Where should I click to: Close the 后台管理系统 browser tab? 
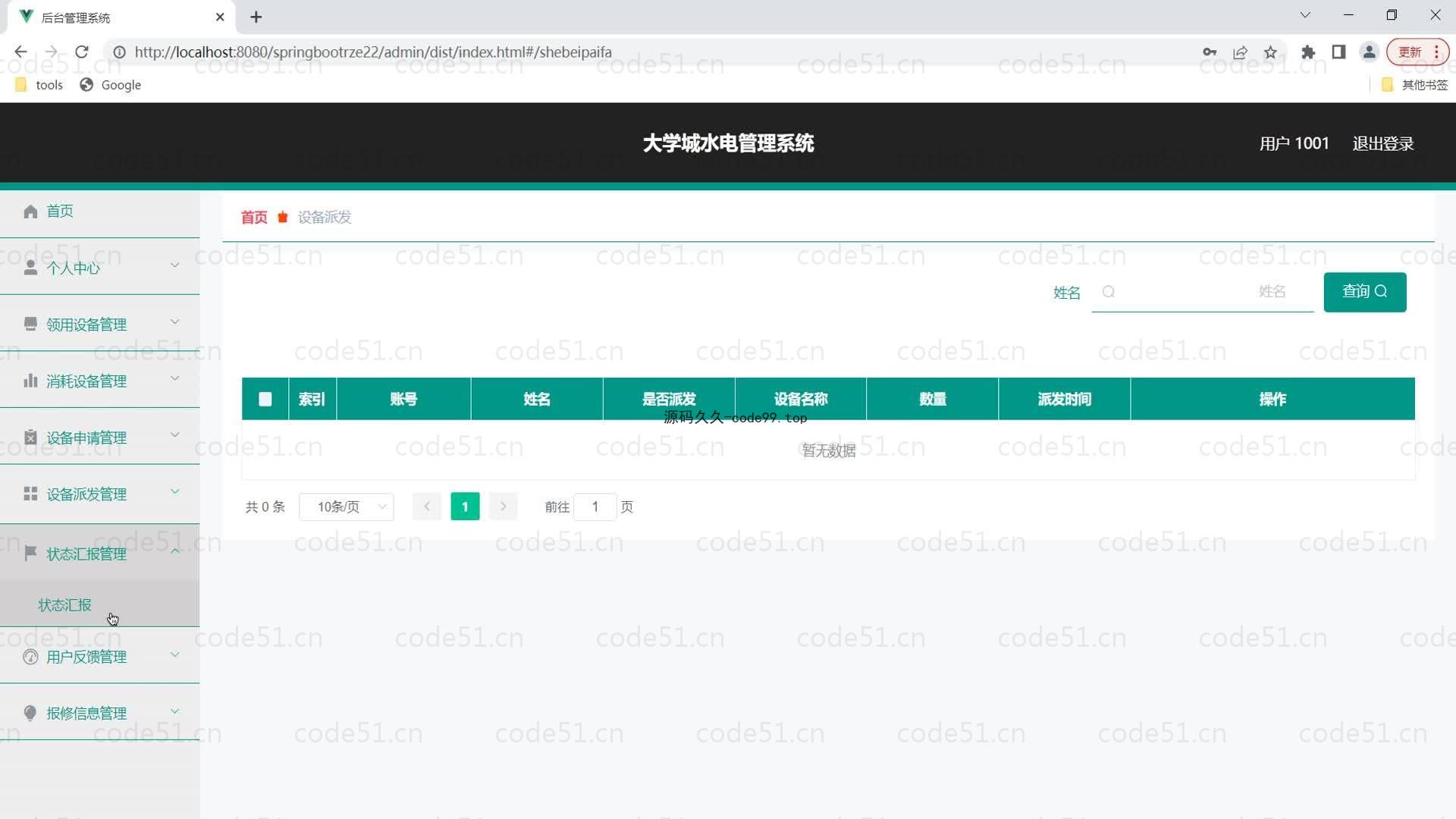point(220,17)
